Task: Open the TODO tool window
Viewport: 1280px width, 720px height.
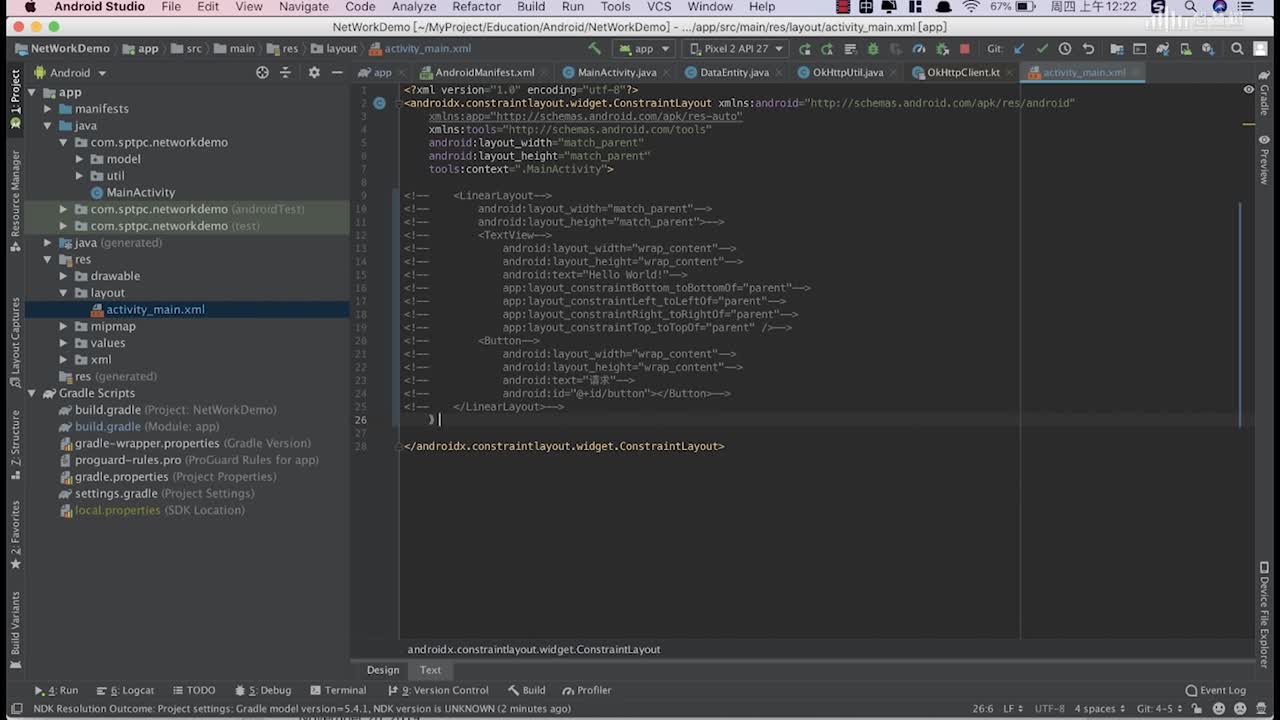Action: click(193, 690)
